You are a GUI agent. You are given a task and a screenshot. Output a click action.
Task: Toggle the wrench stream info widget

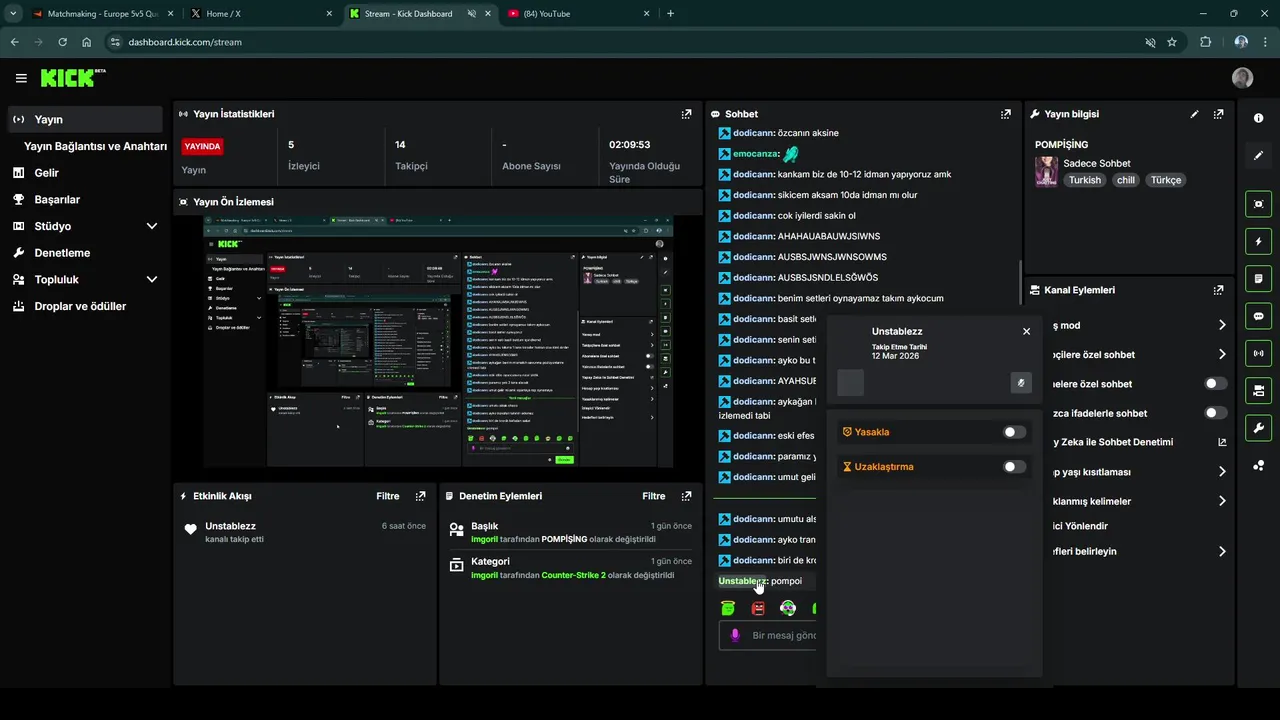(x=1258, y=428)
